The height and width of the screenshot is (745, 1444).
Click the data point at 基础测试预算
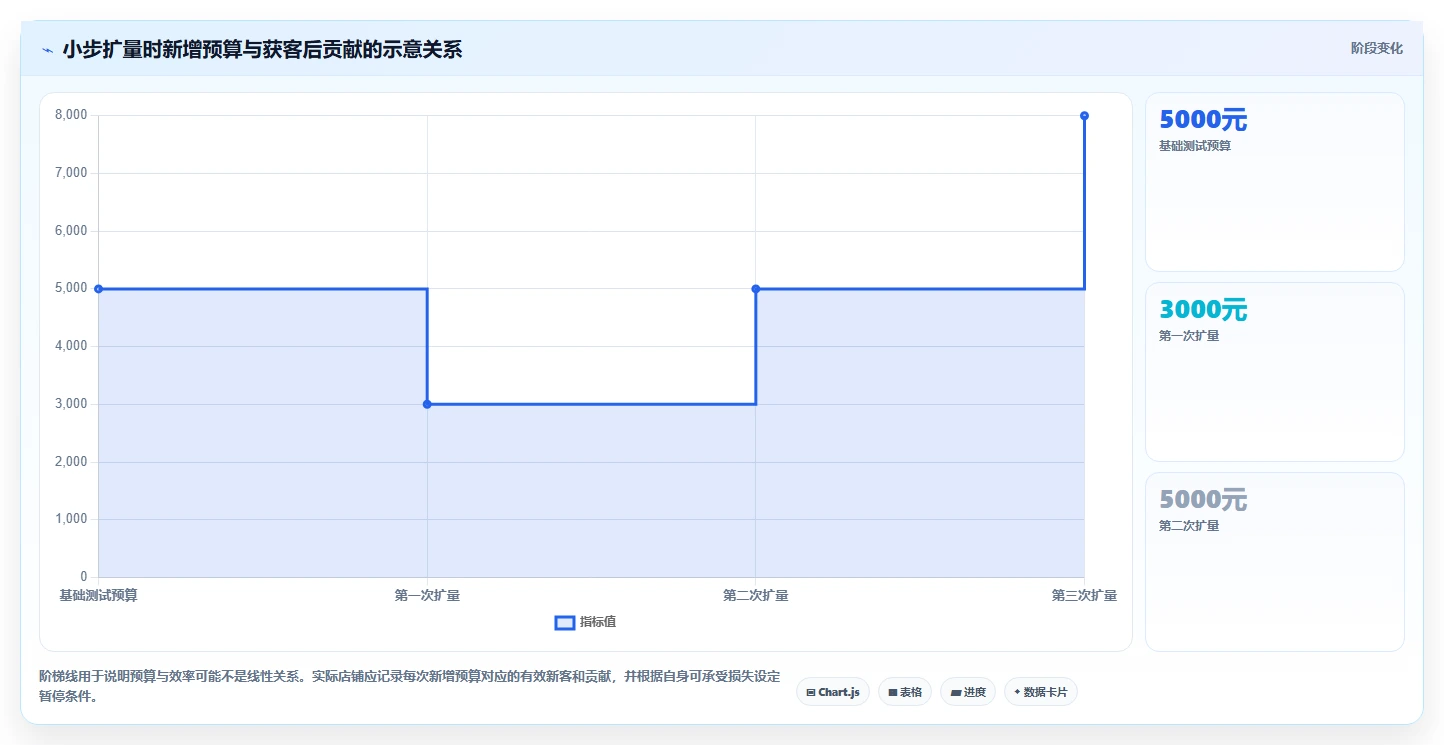98,289
